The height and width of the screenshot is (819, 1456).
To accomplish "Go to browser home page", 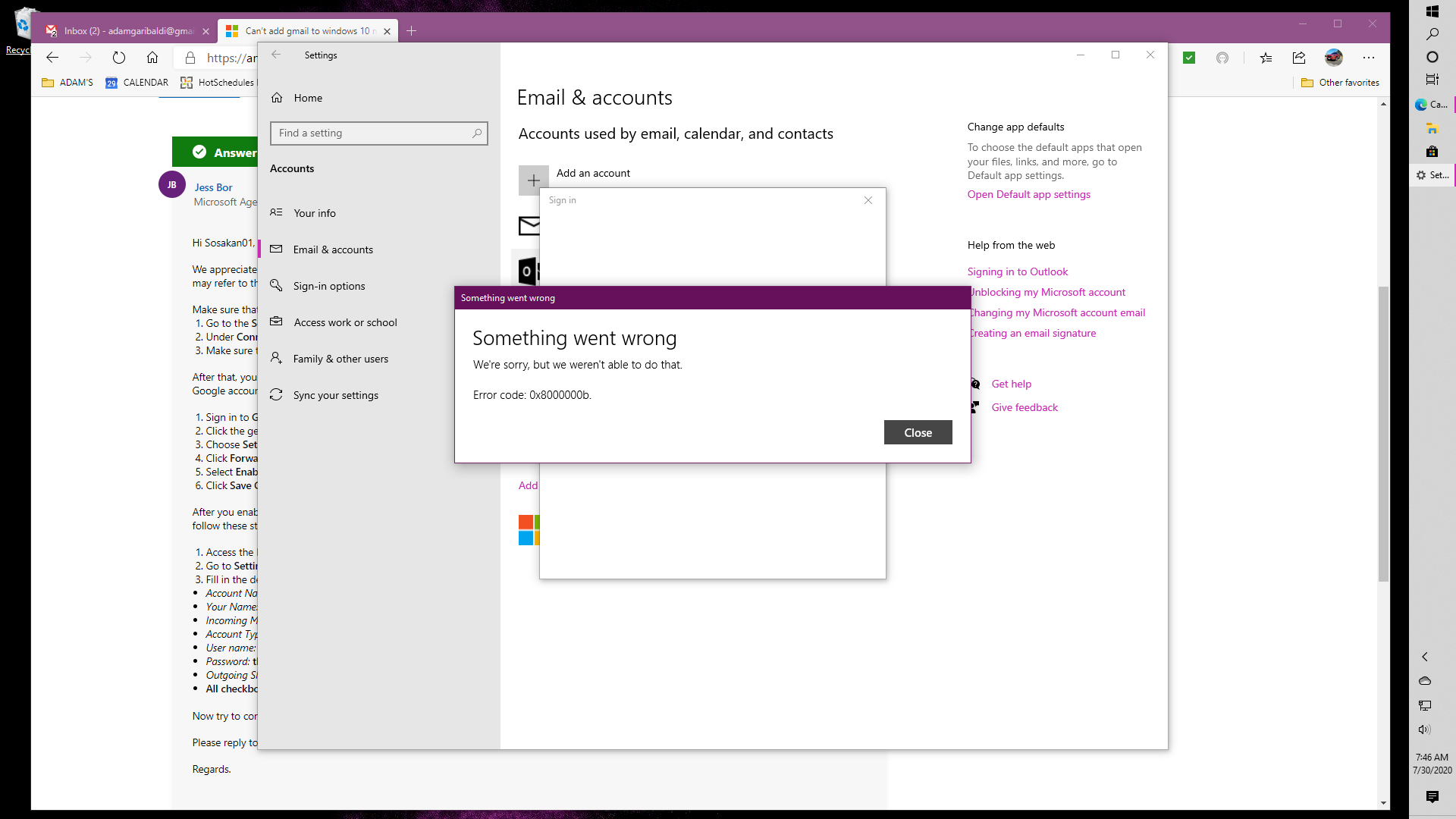I will click(152, 58).
